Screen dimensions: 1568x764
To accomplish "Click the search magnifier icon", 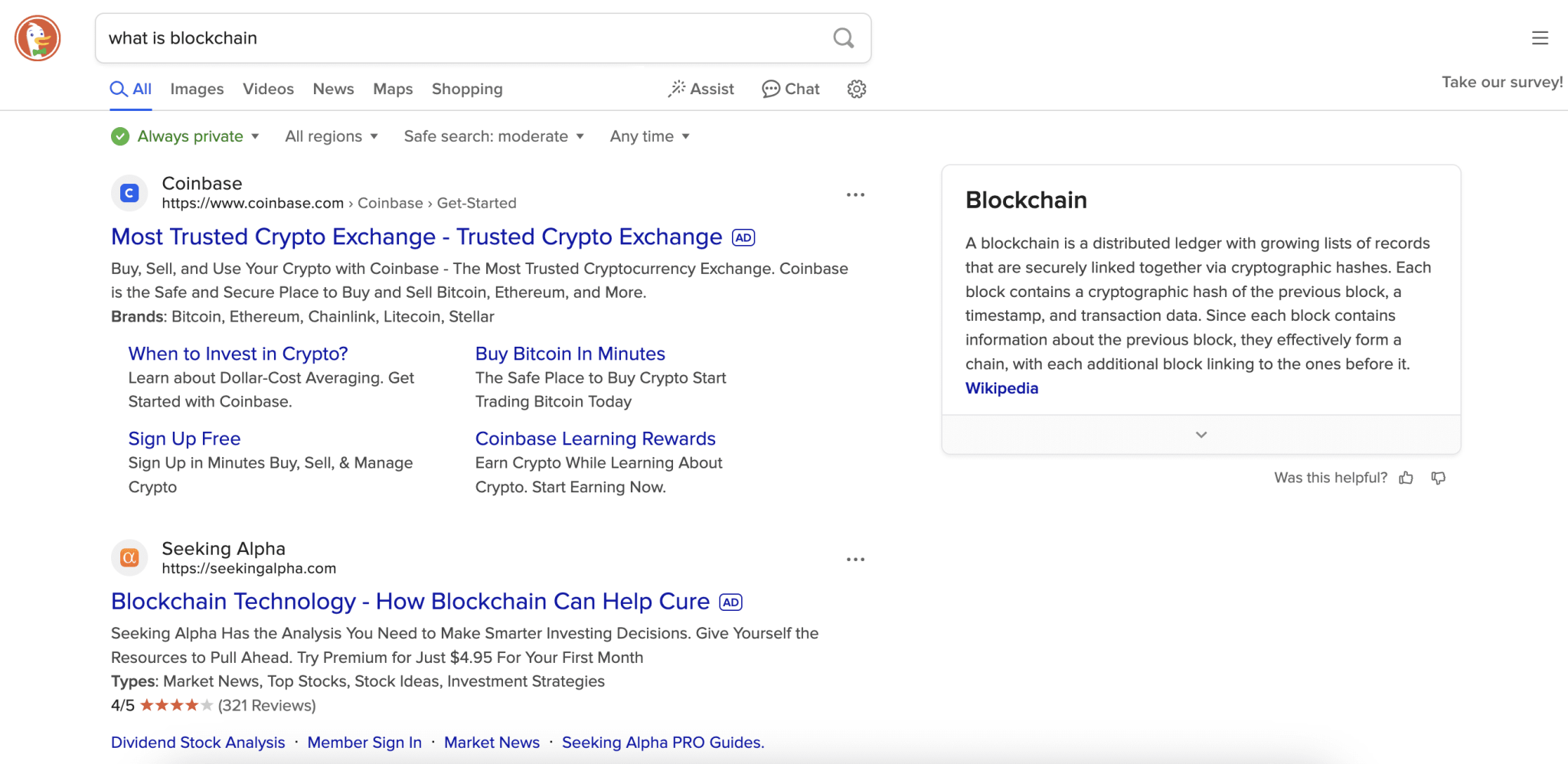I will (843, 38).
